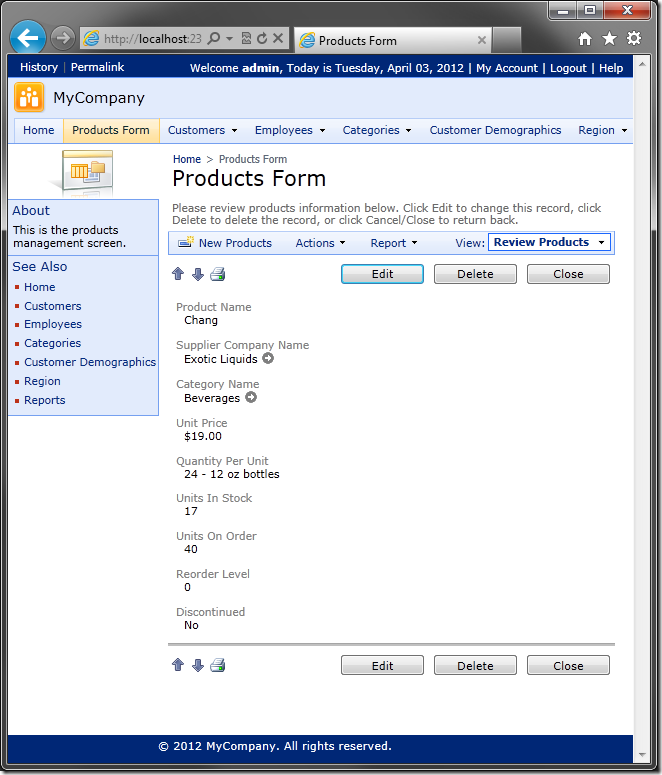Open the new tab button

pos(506,40)
